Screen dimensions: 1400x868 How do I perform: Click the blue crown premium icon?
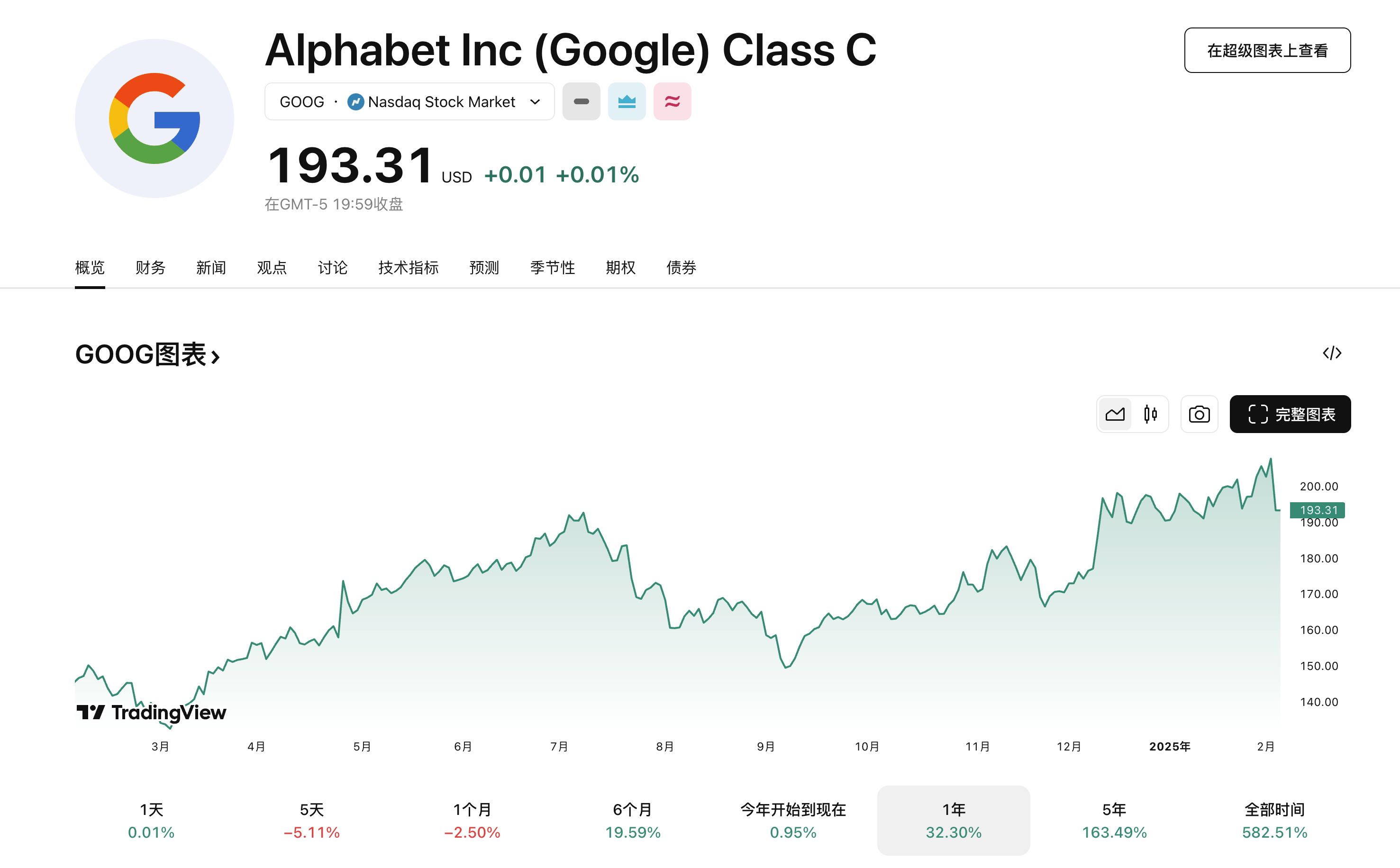tap(627, 101)
